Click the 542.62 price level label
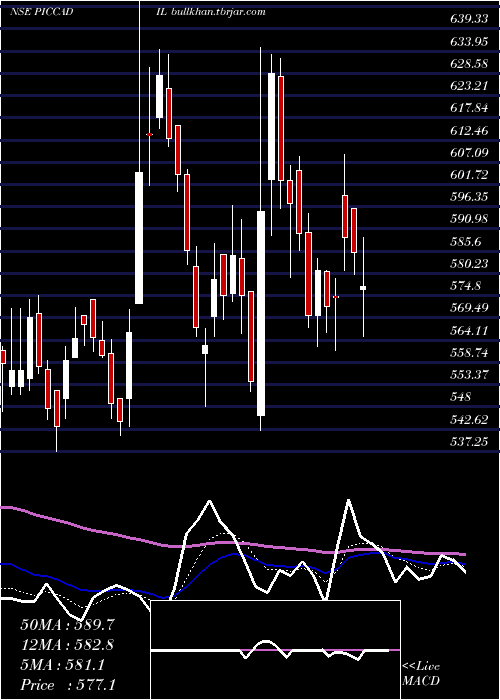The image size is (500, 700). pyautogui.click(x=469, y=420)
